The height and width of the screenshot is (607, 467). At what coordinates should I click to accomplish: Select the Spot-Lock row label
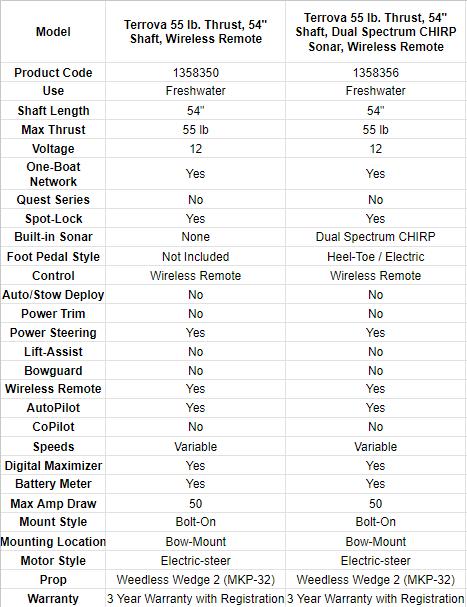[53, 219]
